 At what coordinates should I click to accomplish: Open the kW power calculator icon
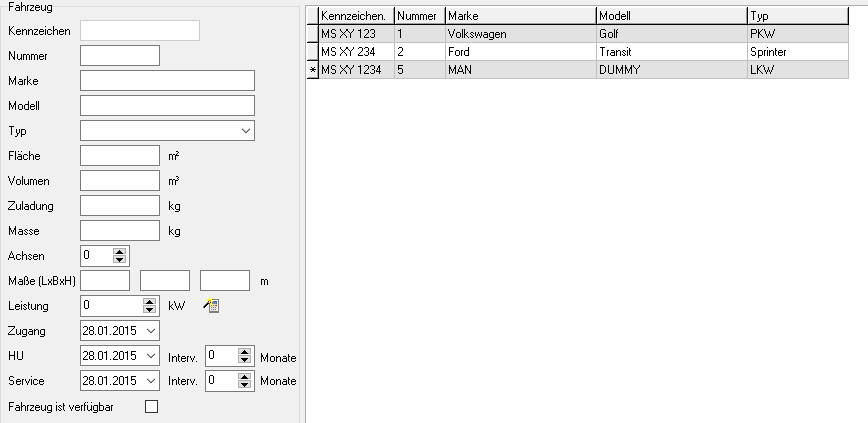(211, 305)
